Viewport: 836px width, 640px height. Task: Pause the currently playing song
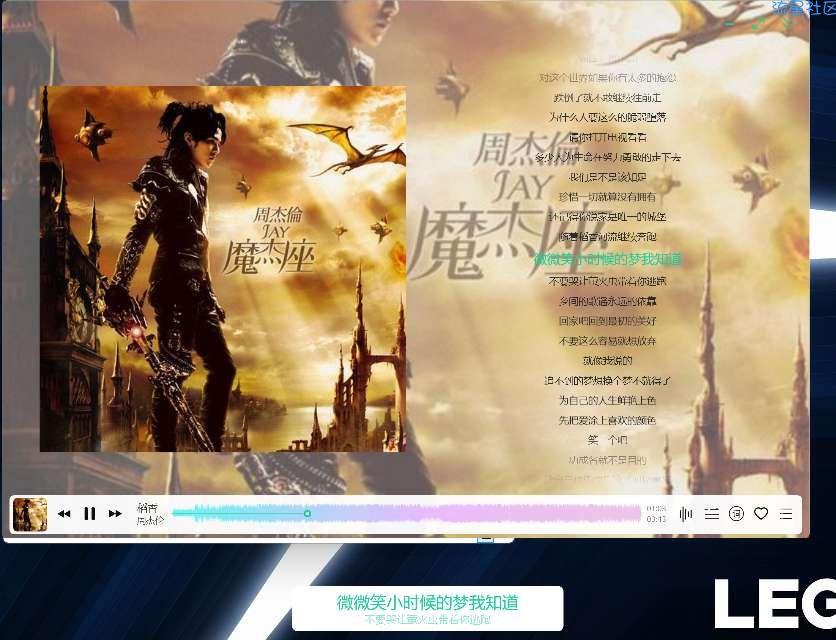point(90,514)
